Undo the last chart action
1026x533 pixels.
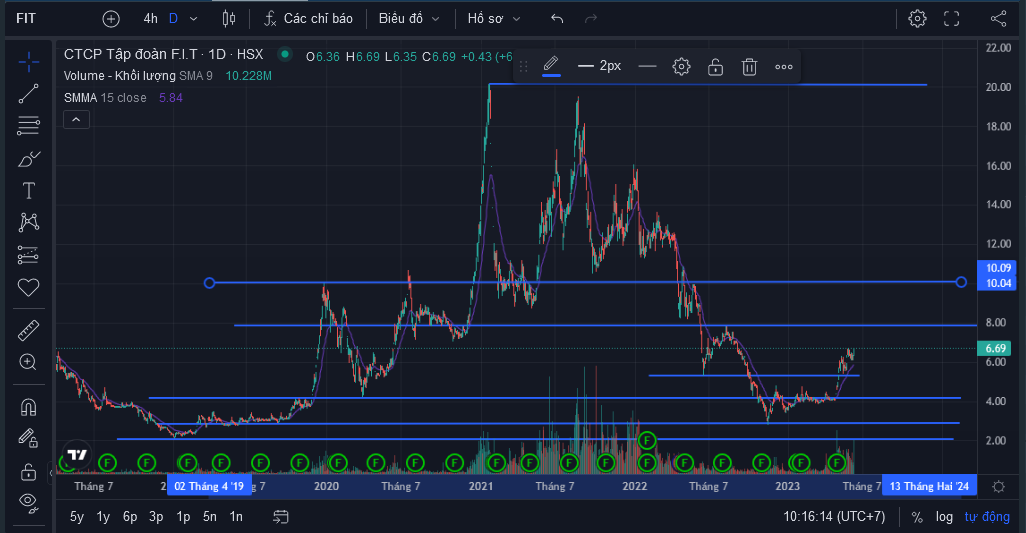click(557, 19)
